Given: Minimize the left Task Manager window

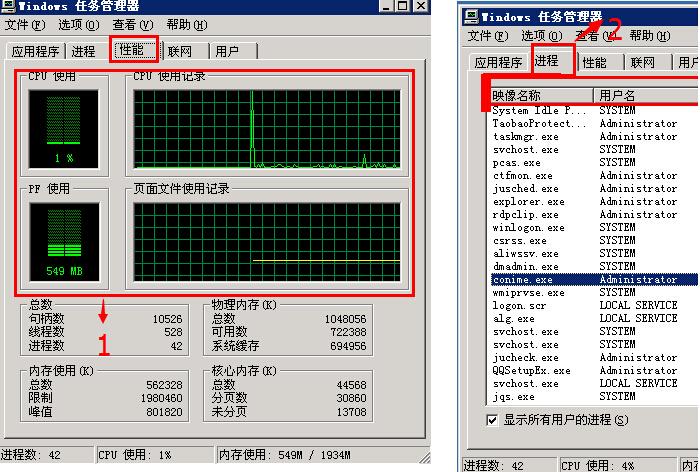Looking at the screenshot, I should click(x=387, y=5).
